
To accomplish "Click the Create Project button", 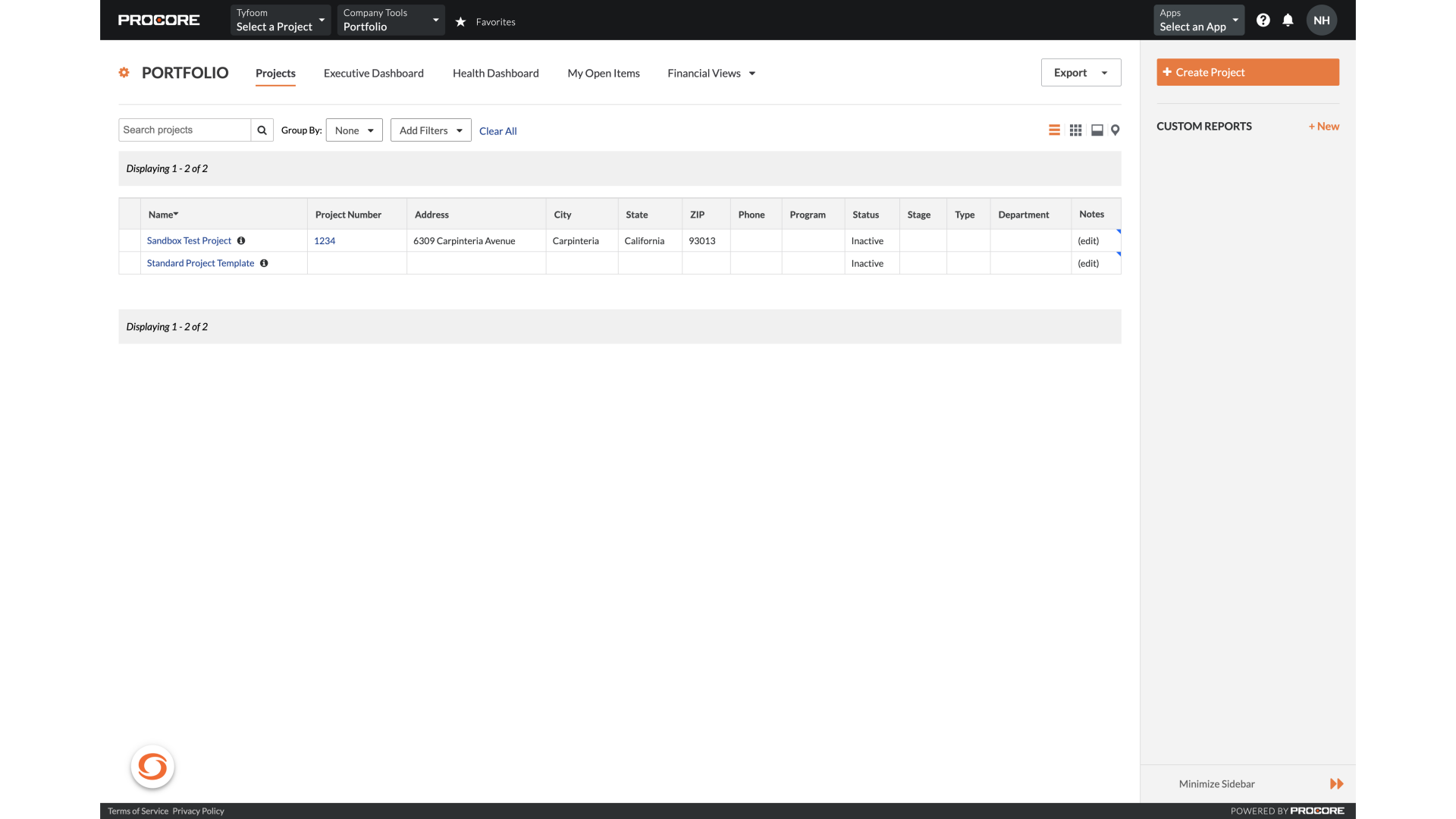I will click(1247, 71).
